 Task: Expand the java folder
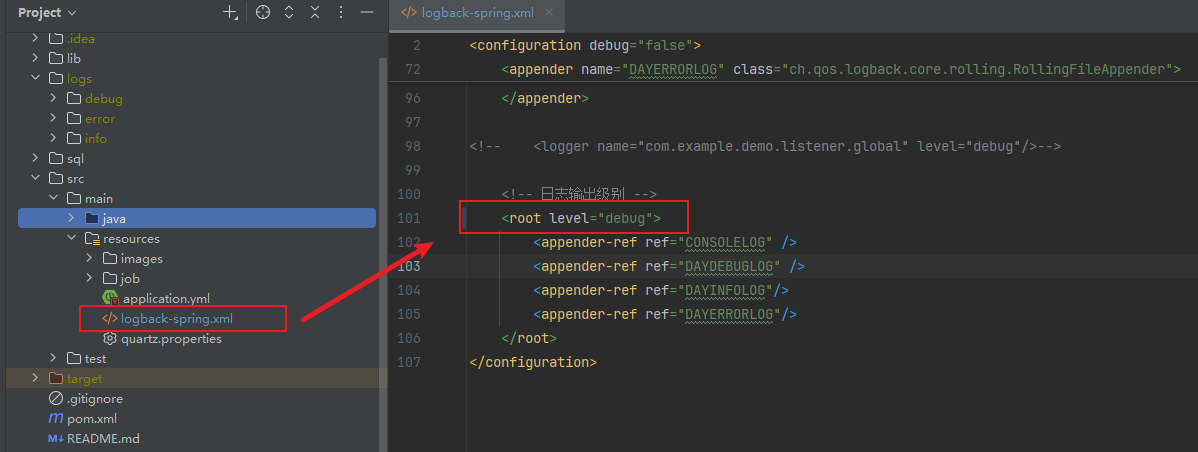[x=72, y=218]
